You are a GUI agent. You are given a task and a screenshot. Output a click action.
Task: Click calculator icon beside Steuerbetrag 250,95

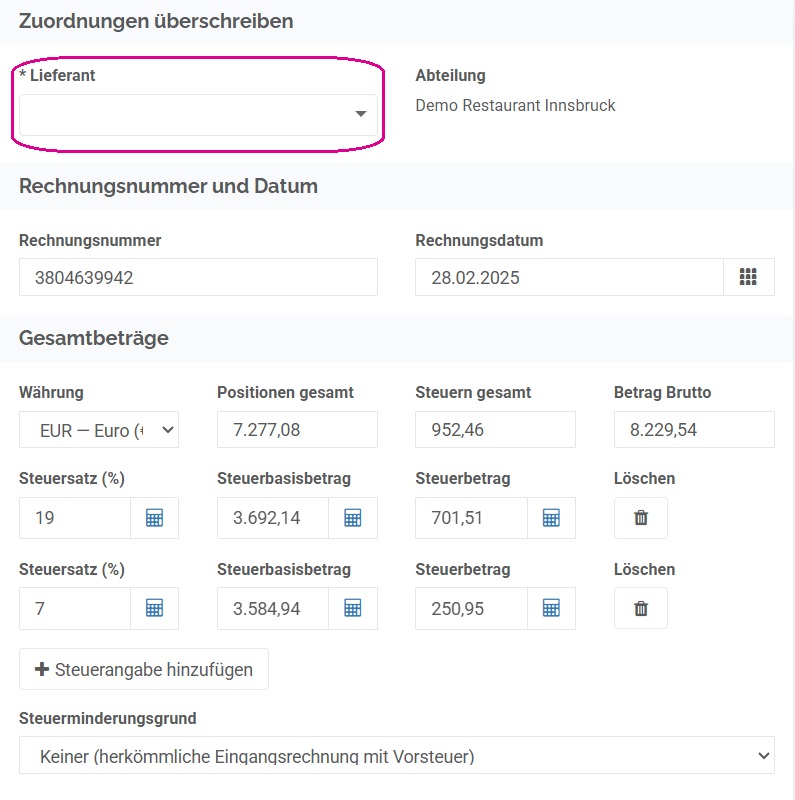[x=551, y=608]
